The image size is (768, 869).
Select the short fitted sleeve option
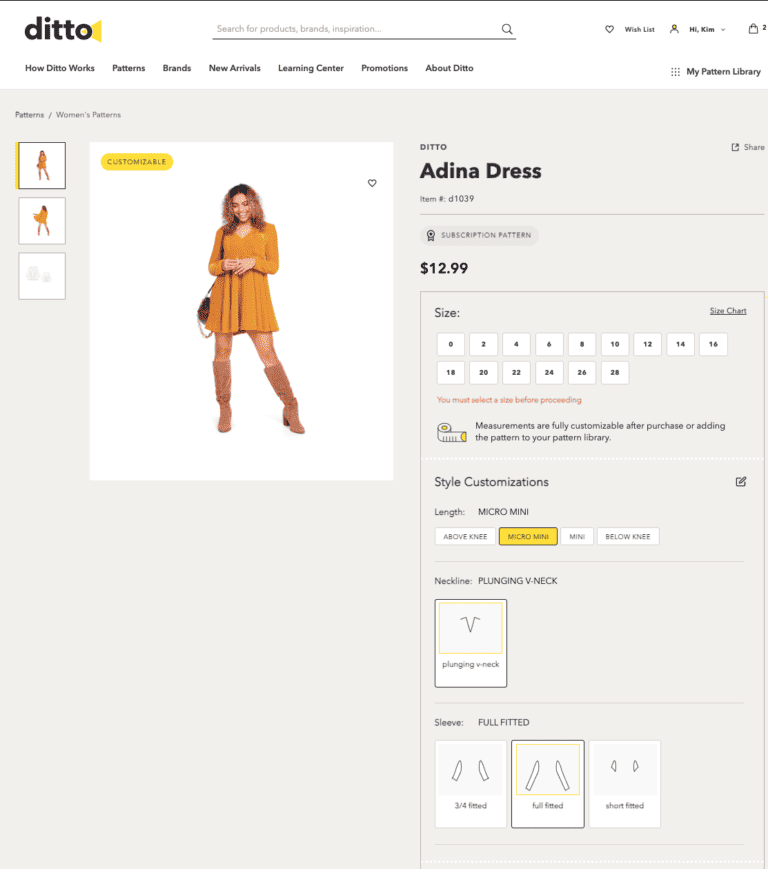coord(625,783)
